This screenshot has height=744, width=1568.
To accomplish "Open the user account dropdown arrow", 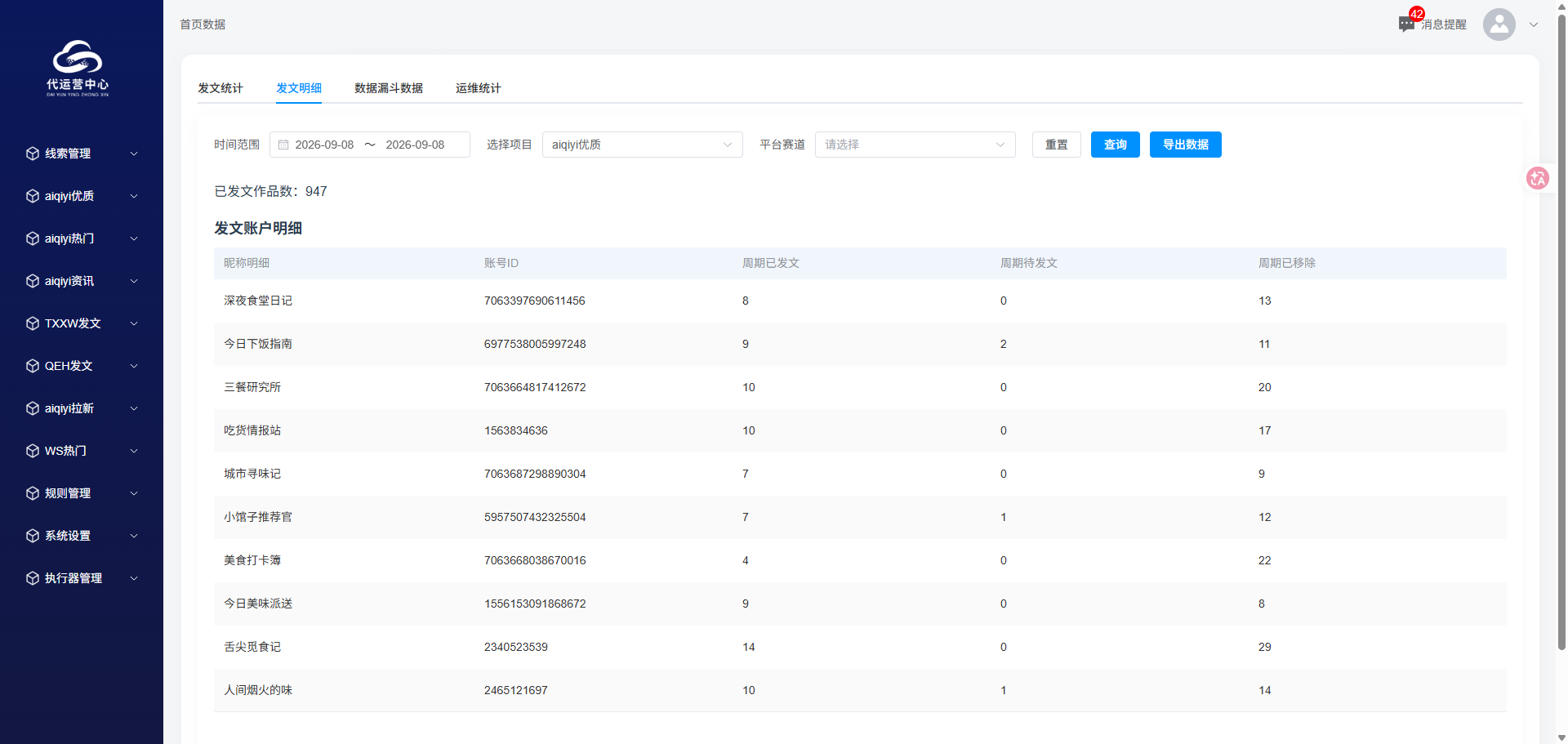I will [x=1534, y=25].
